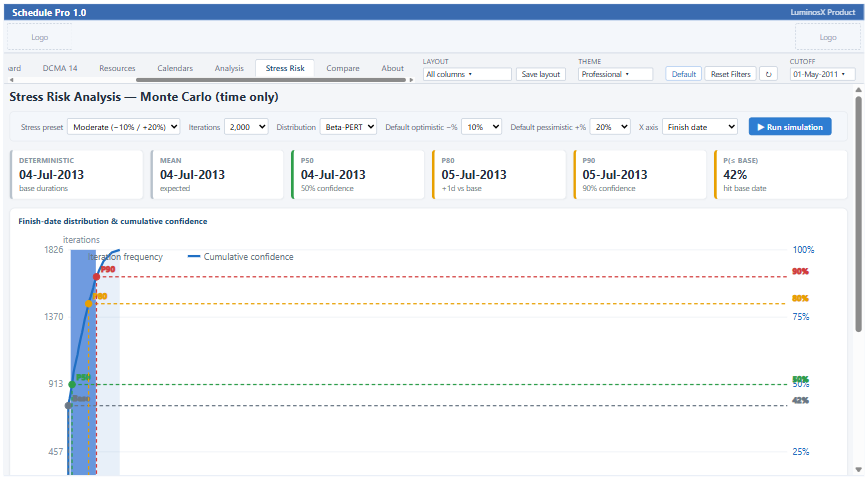The width and height of the screenshot is (866, 477).
Task: Click the left Logo placeholder
Action: [x=39, y=38]
